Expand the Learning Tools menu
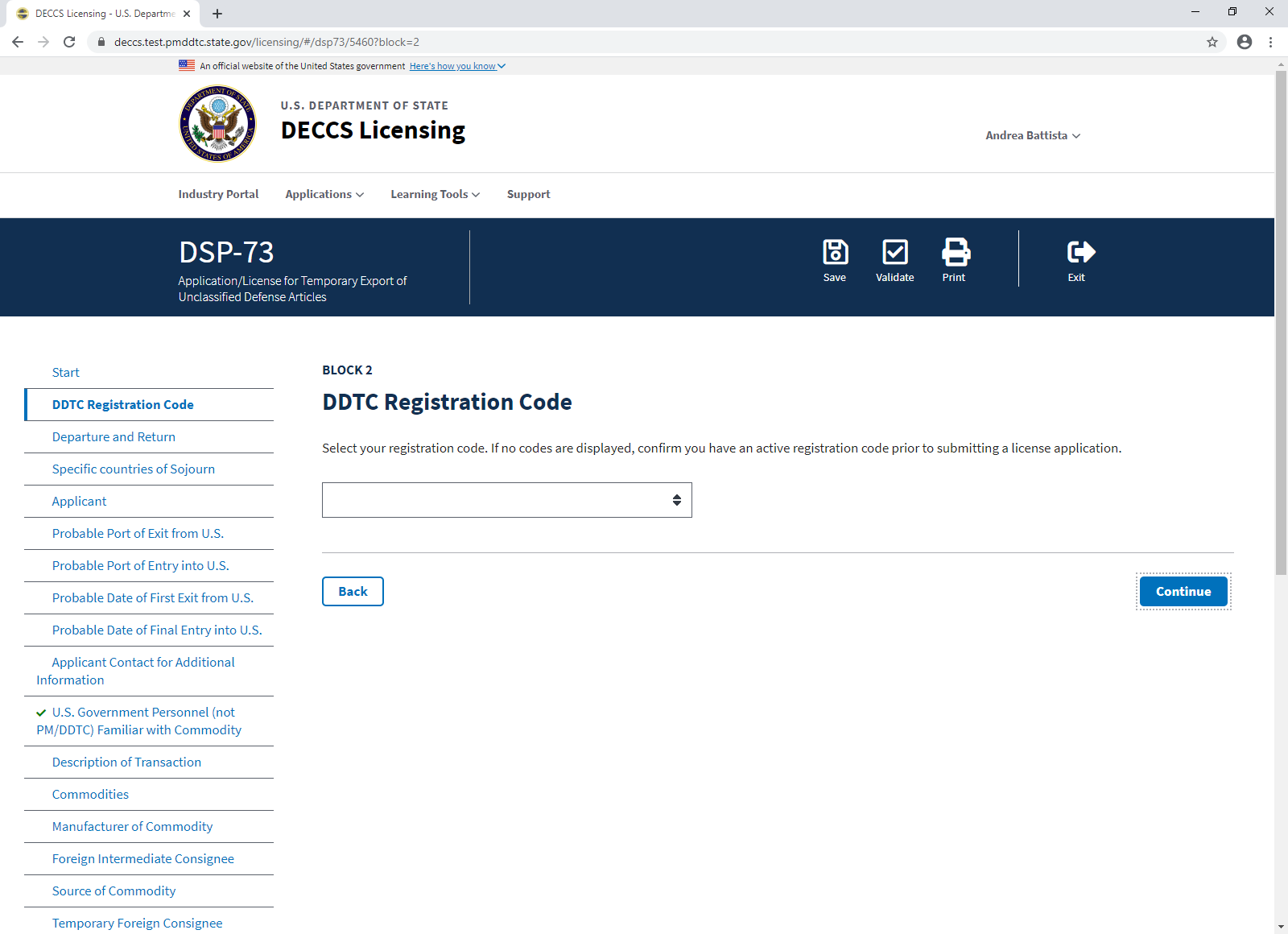 pos(436,194)
